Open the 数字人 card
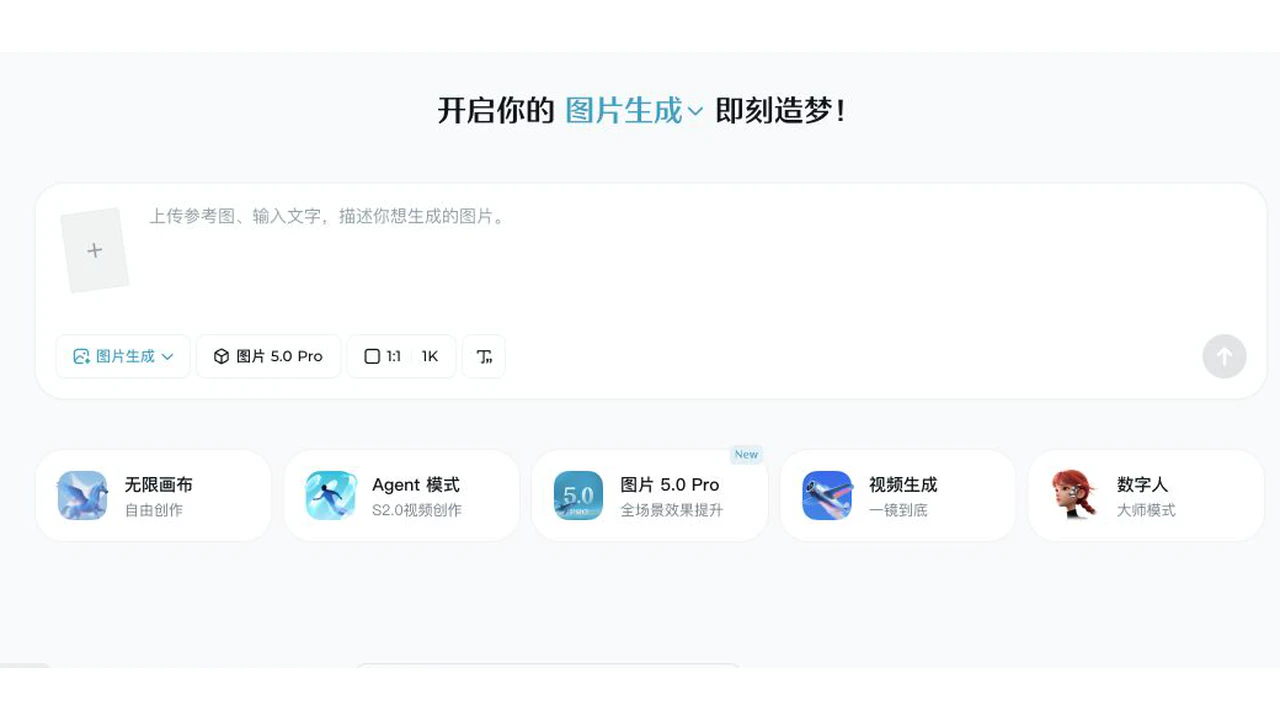This screenshot has height=720, width=1280. [x=1146, y=496]
